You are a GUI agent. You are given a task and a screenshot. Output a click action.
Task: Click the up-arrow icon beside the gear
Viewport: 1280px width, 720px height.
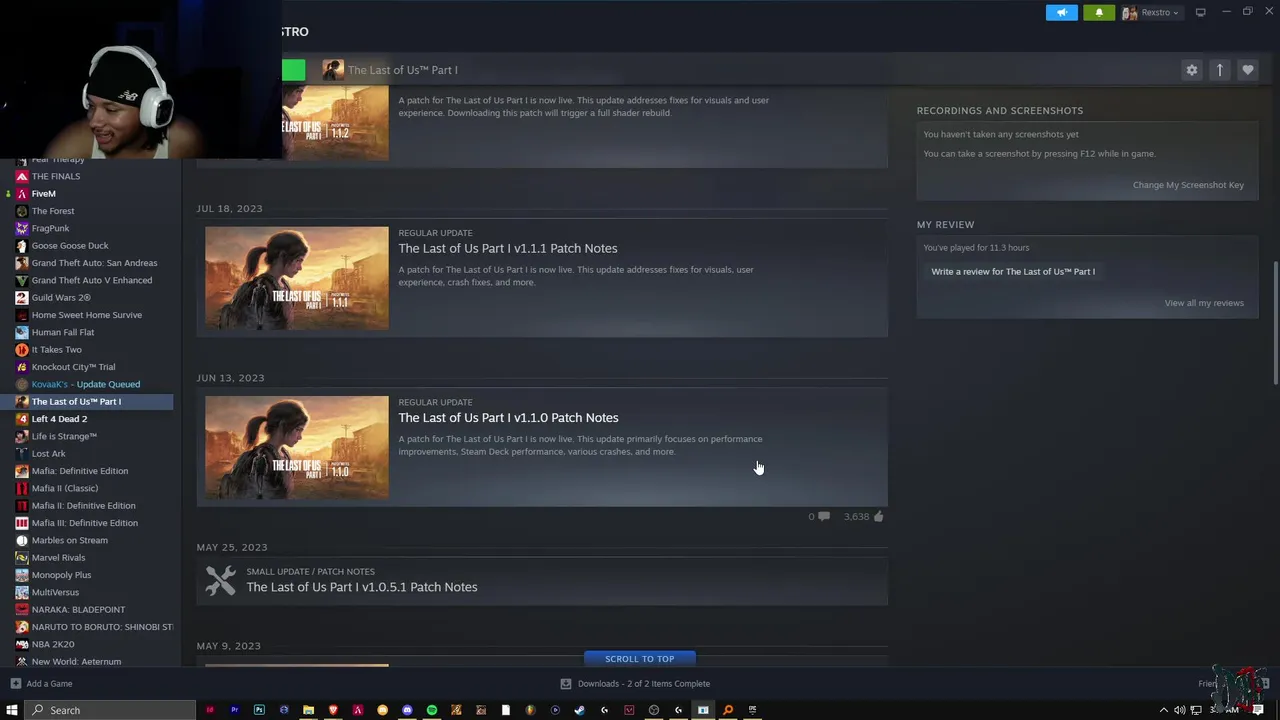point(1219,70)
